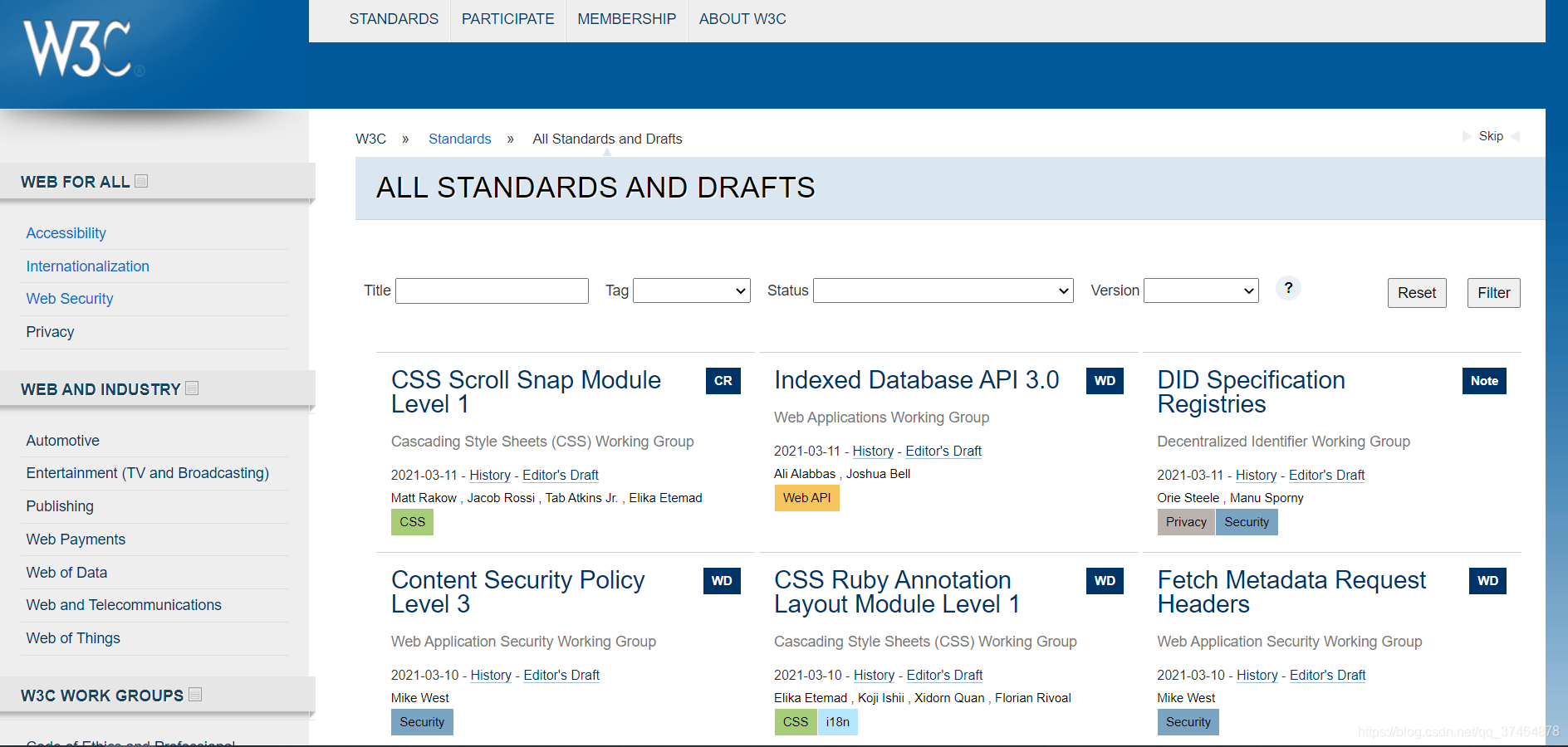The image size is (1568, 747).
Task: Click History link for Content Security Policy
Action: 491,675
